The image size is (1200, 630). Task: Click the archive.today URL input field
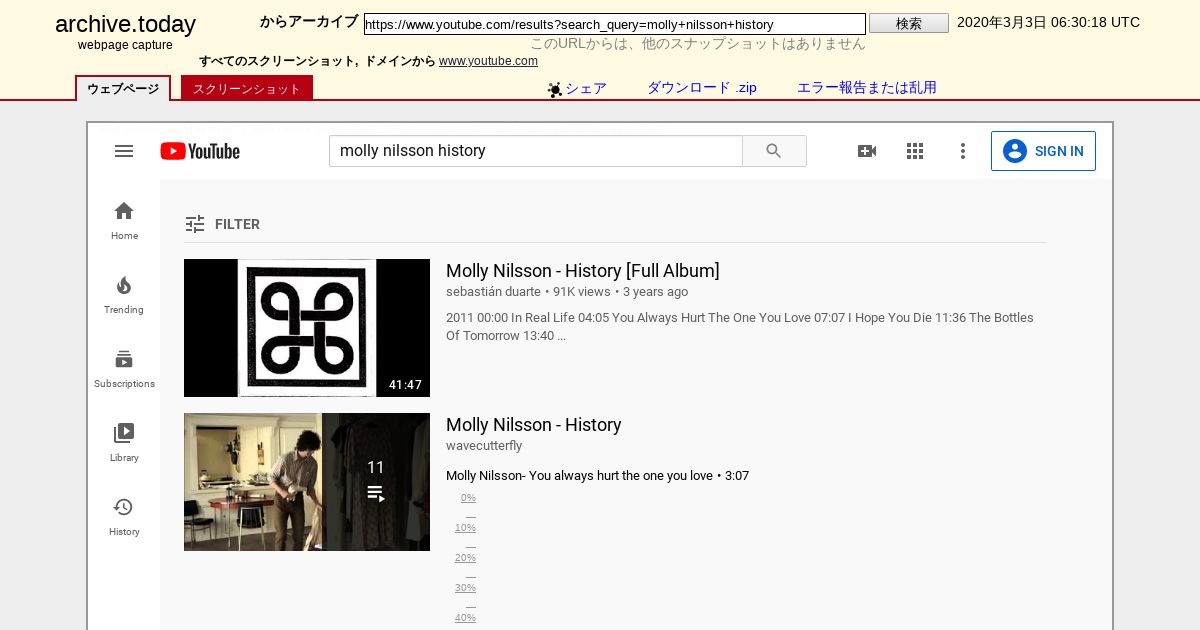click(615, 24)
